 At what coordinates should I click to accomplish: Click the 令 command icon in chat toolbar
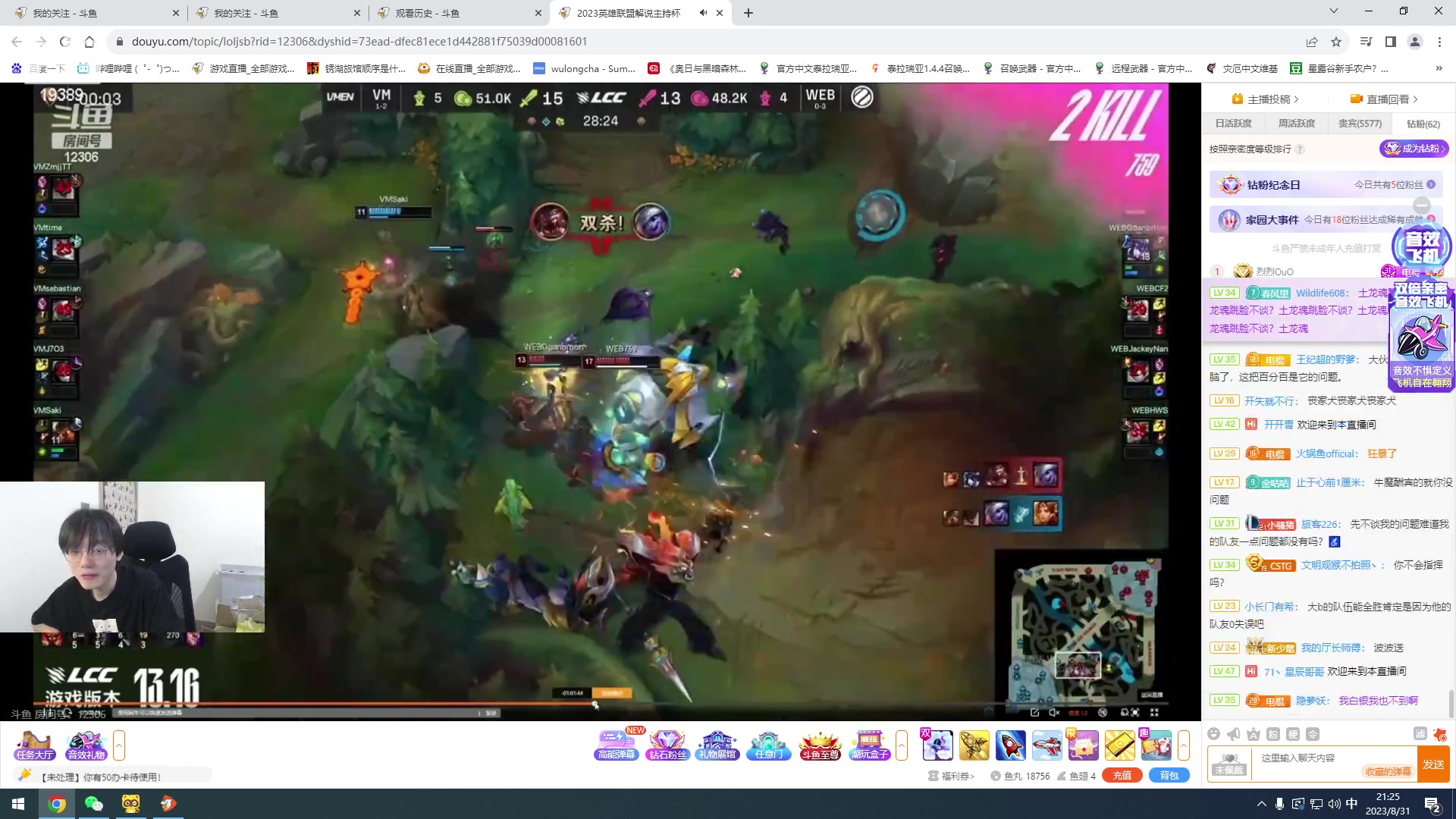(x=1313, y=733)
